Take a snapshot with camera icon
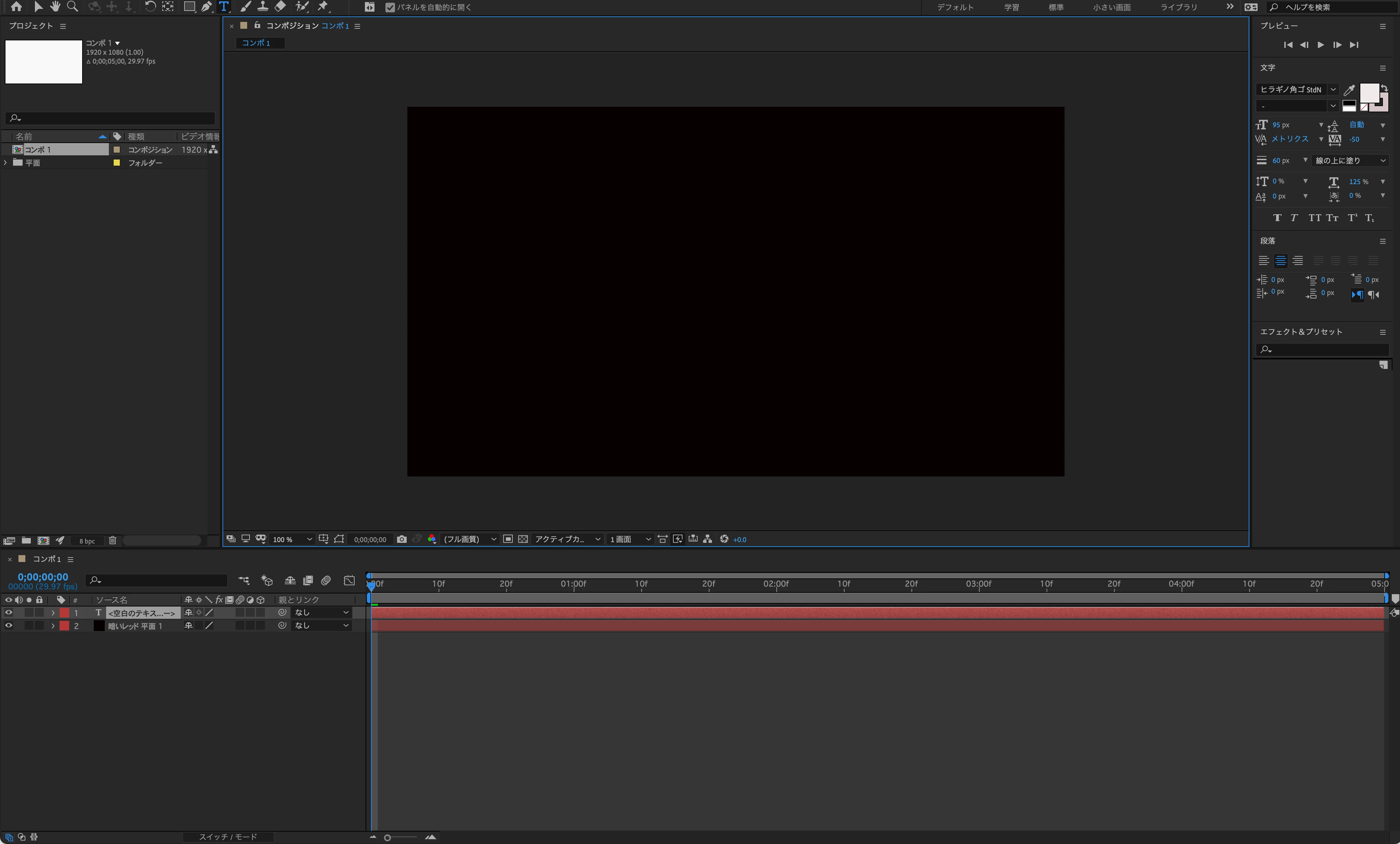Screen dimensions: 1400x844 click(402, 539)
